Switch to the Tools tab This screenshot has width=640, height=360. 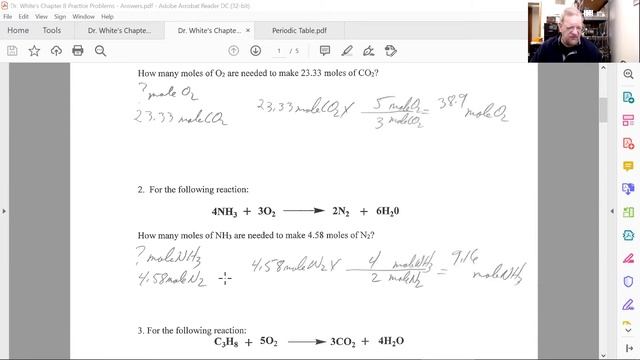[x=52, y=31]
